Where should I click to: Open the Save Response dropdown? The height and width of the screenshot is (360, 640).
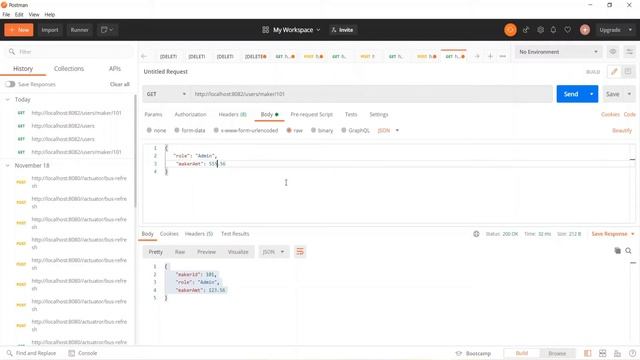pos(613,234)
